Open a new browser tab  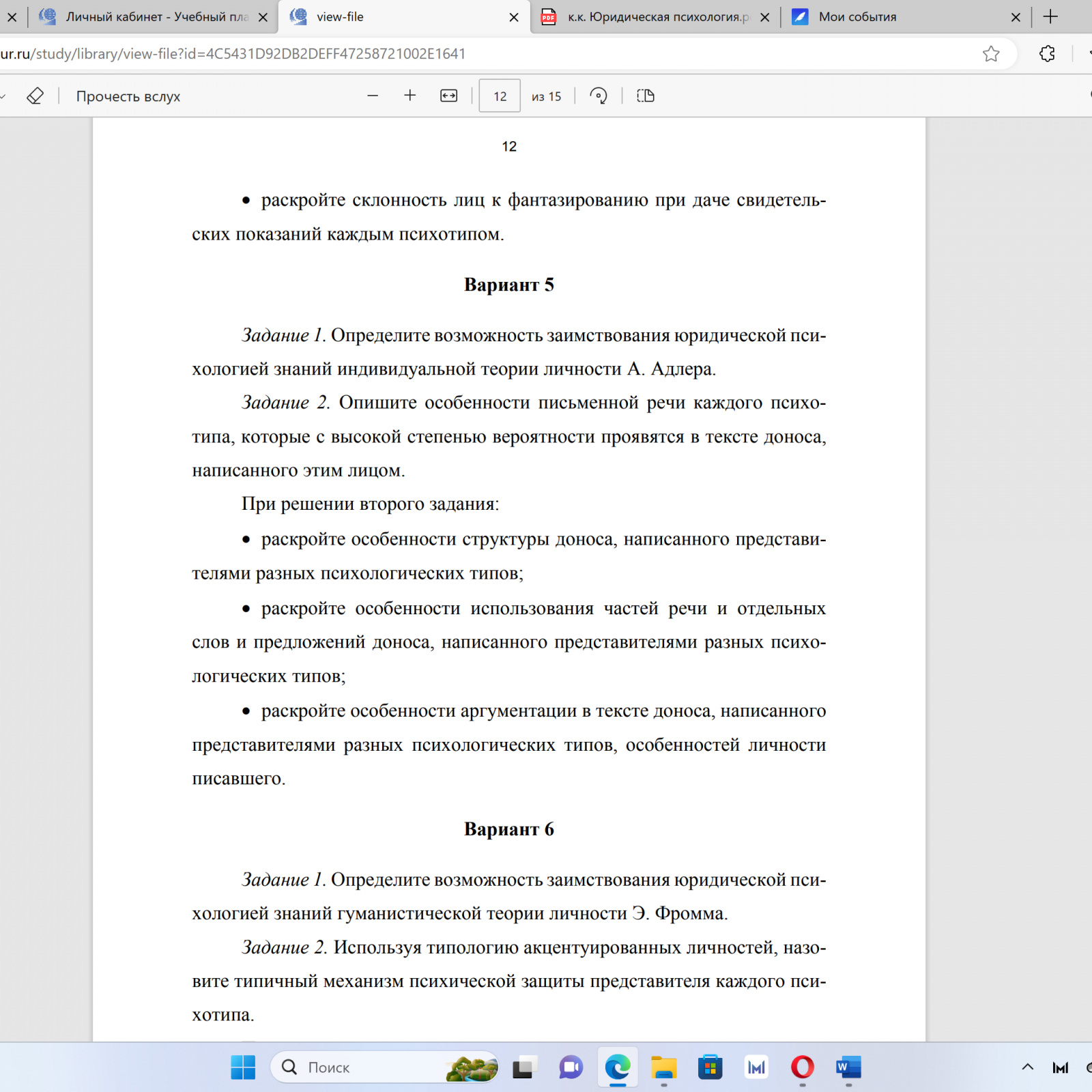[1051, 17]
